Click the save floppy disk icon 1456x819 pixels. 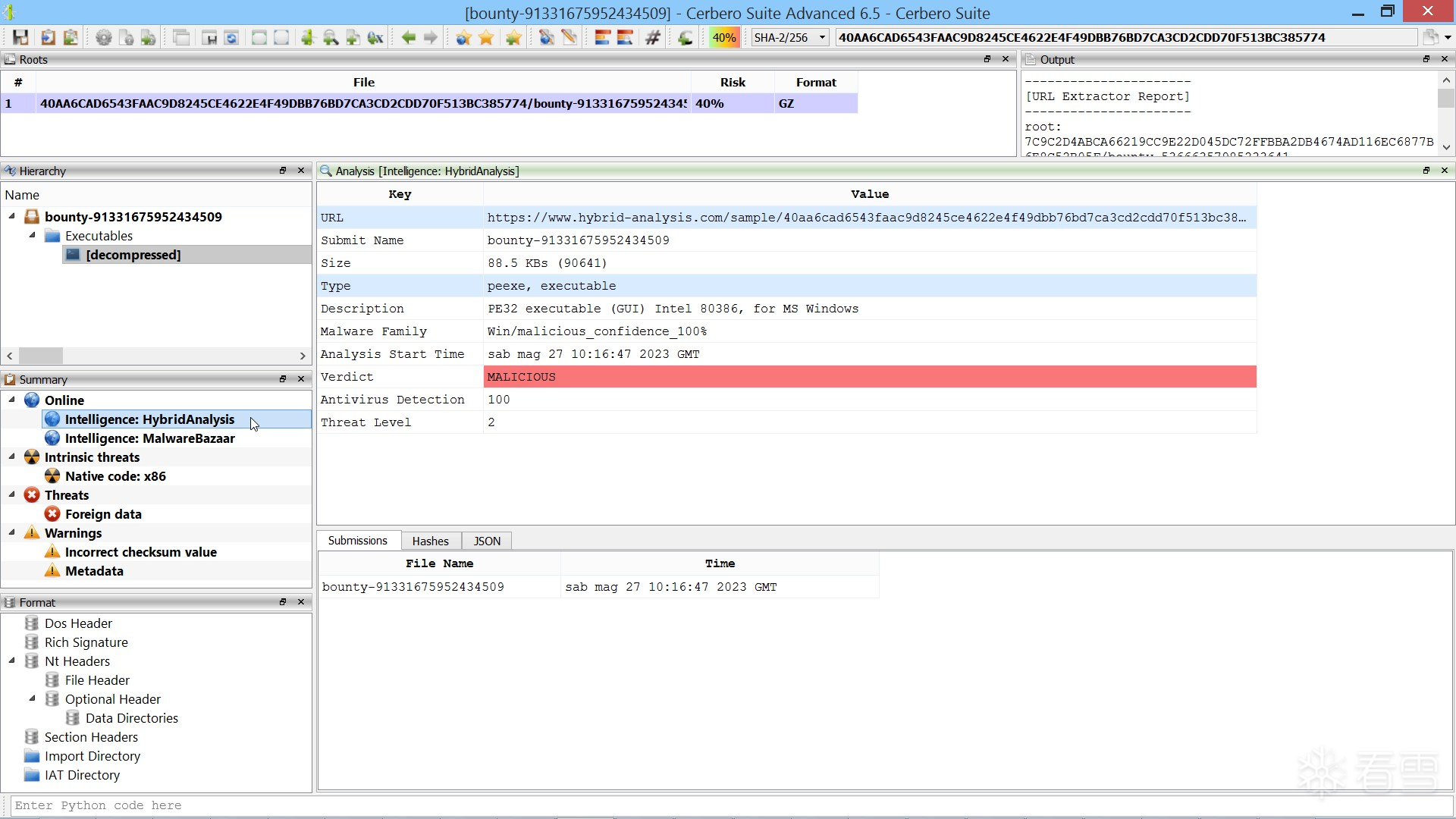[x=20, y=37]
